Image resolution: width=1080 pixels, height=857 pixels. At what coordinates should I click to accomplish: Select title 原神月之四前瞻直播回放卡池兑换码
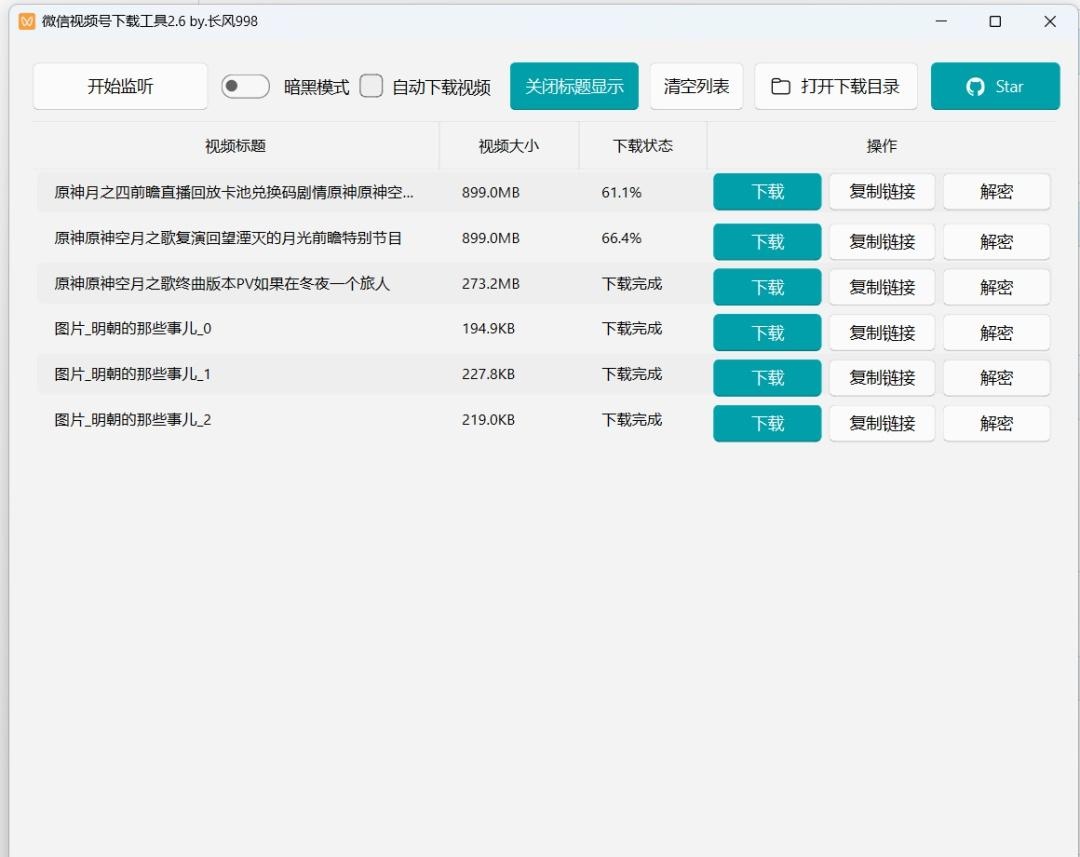coord(233,192)
